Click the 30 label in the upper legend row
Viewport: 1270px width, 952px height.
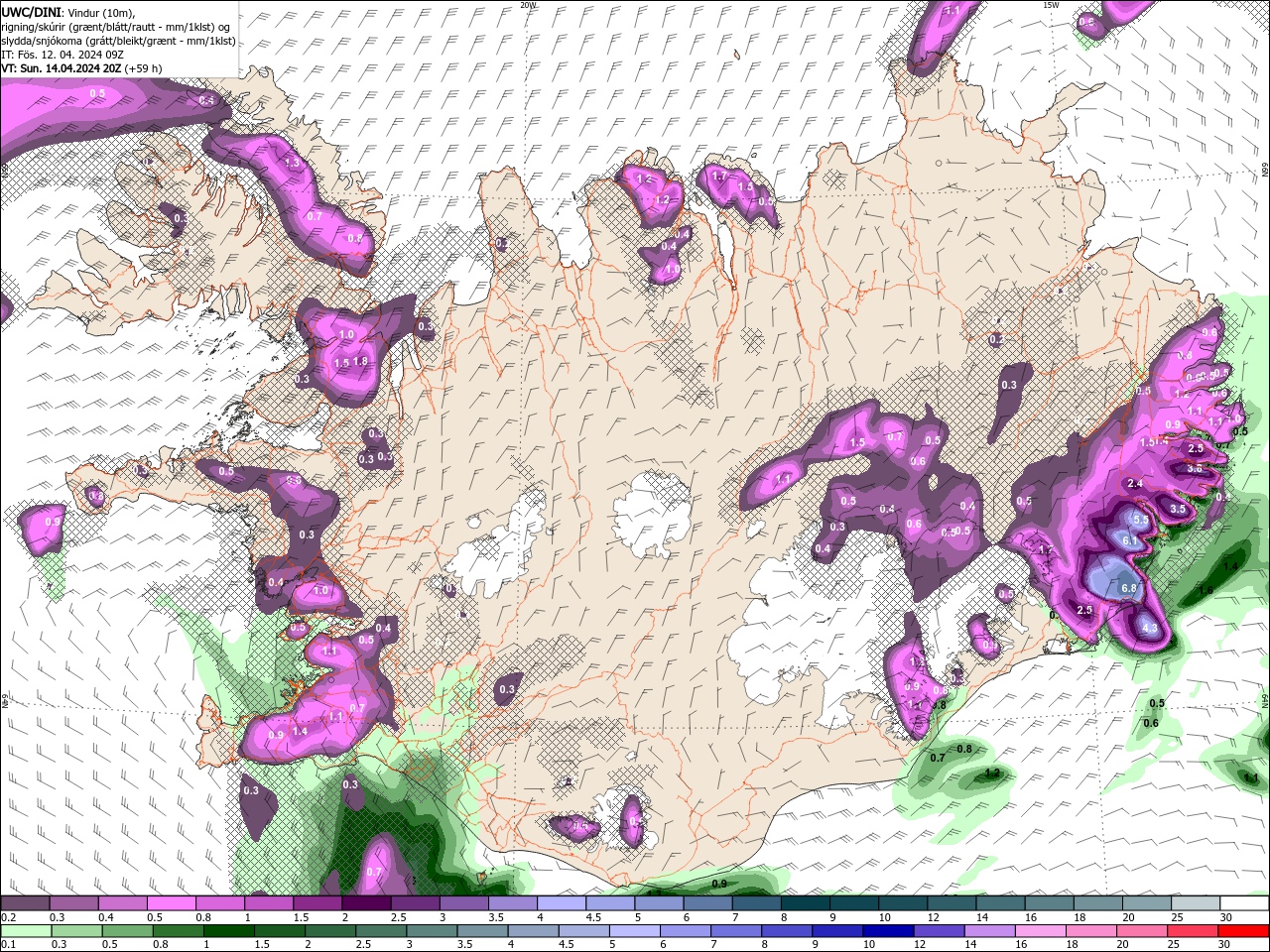[x=1226, y=917]
